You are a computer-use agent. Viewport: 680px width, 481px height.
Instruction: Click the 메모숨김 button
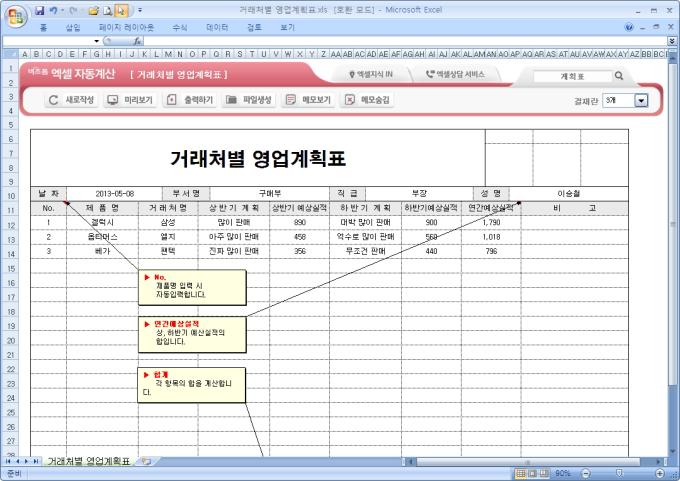tap(366, 100)
